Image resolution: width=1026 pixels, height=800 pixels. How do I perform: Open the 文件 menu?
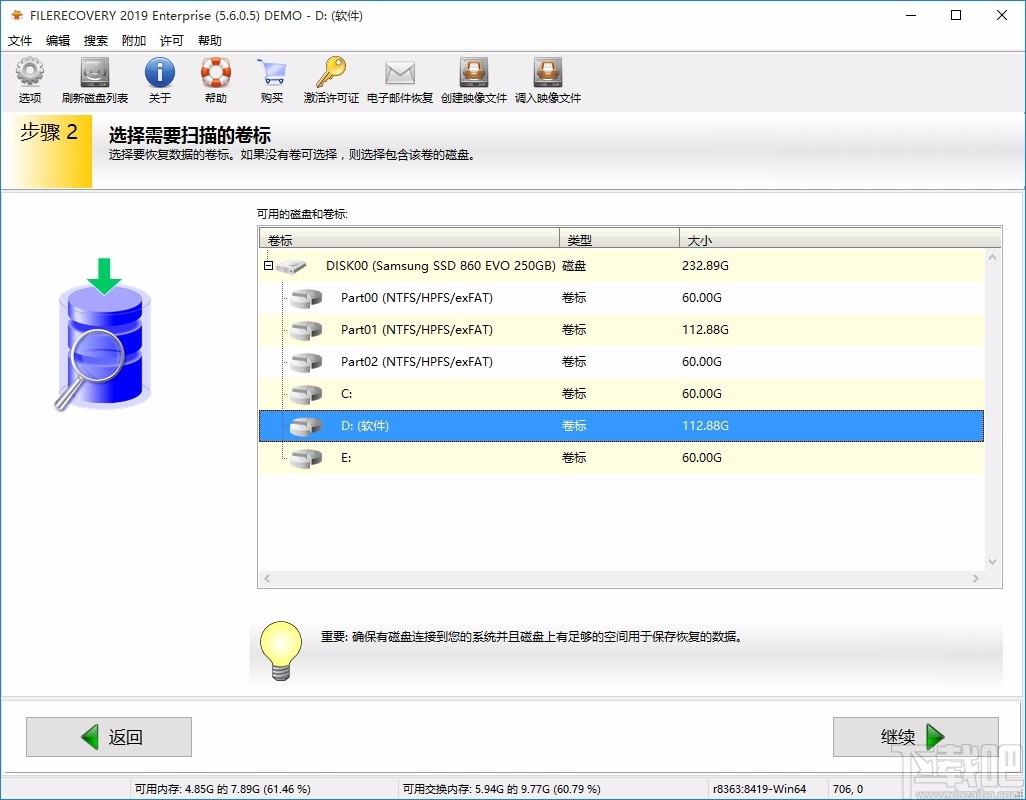point(20,41)
